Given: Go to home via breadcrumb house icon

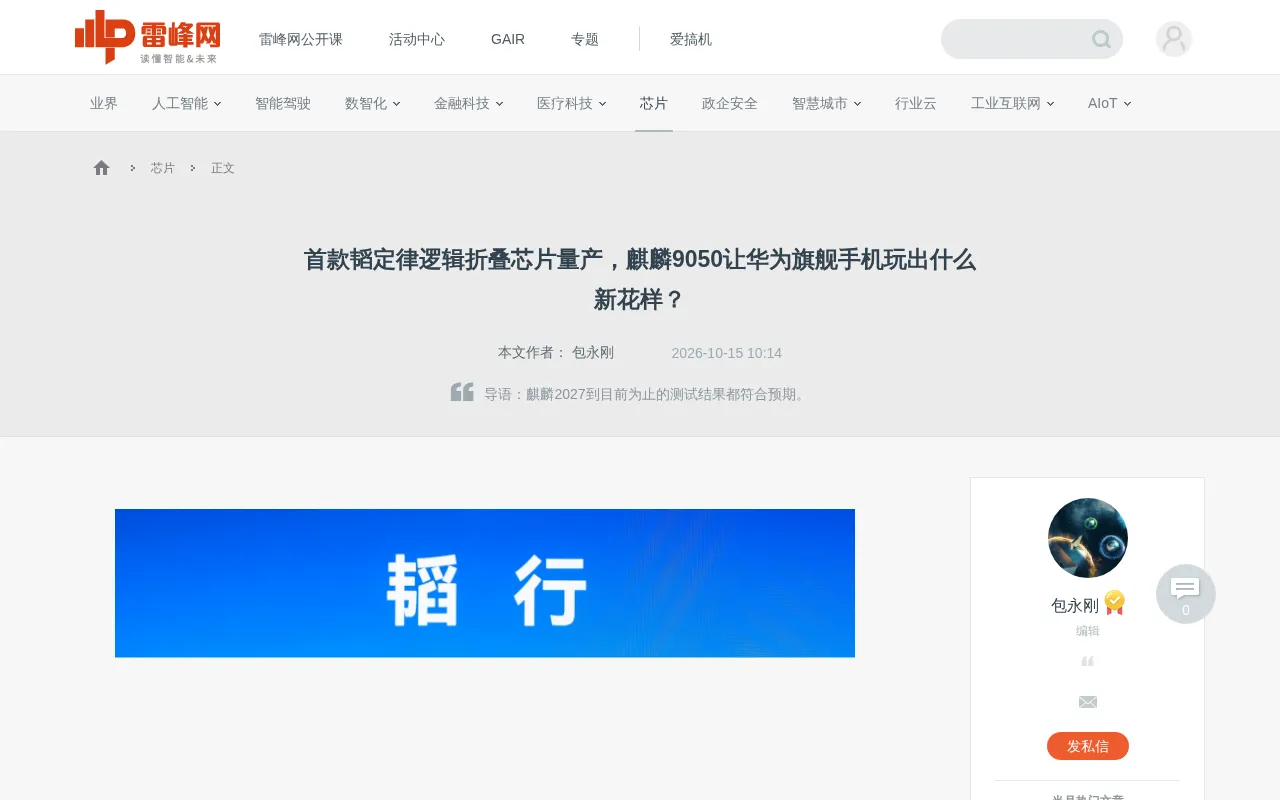Looking at the screenshot, I should [101, 168].
